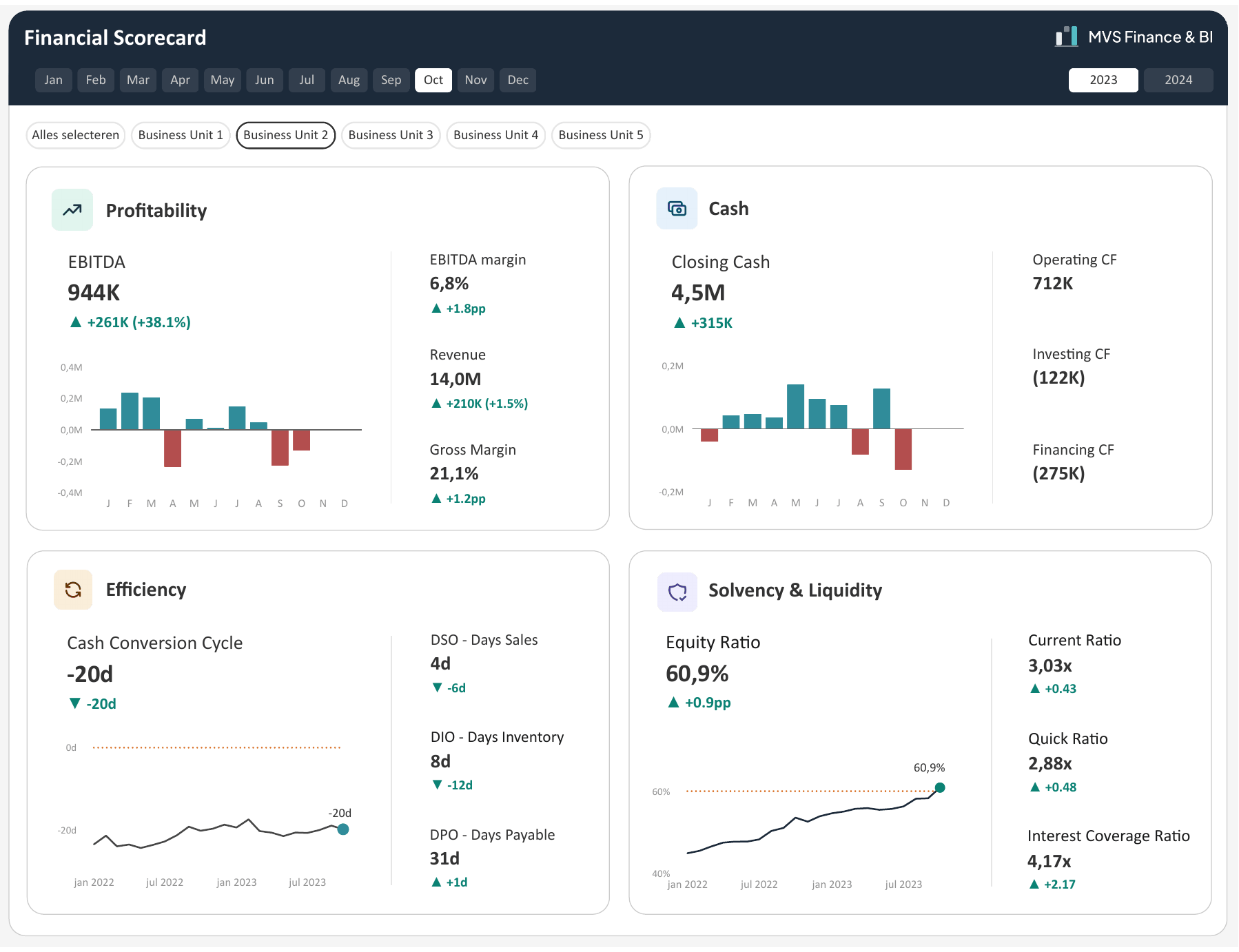Select the Jun month filter
Screen dimensions: 1239x952
[x=265, y=80]
